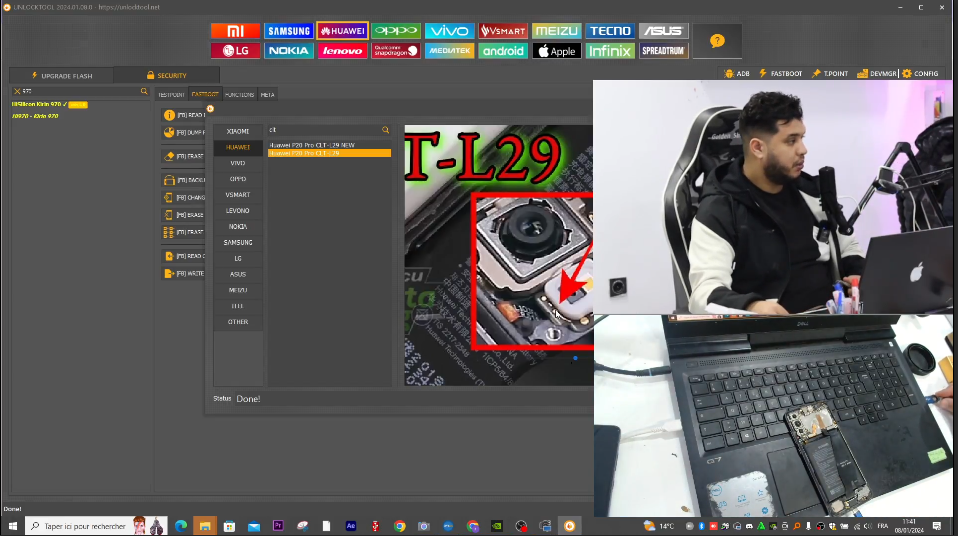
Task: Open the CONFIG settings
Action: tap(920, 73)
